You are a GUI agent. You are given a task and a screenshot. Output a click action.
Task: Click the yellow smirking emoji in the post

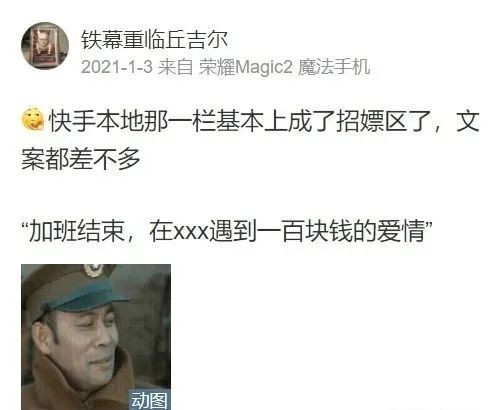33,119
